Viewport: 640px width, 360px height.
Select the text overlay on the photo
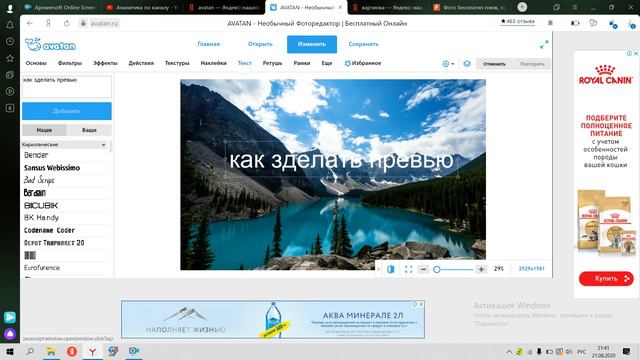pyautogui.click(x=341, y=160)
